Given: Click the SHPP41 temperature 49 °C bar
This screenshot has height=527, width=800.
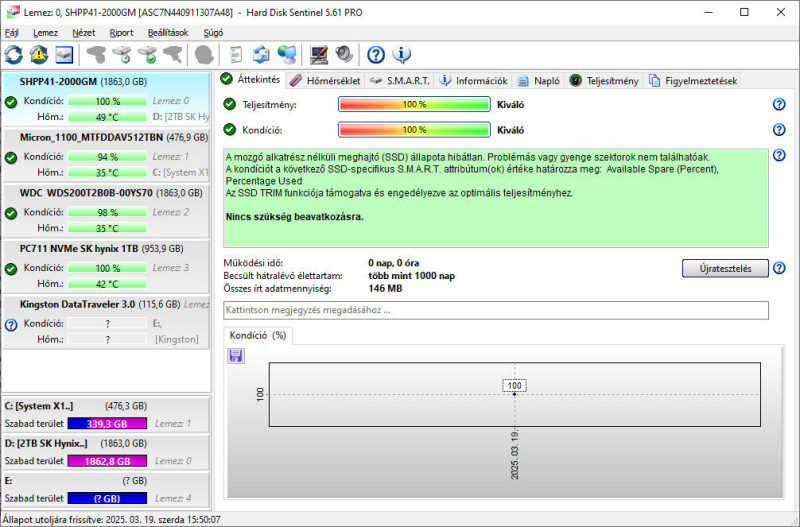Looking at the screenshot, I should click(107, 117).
